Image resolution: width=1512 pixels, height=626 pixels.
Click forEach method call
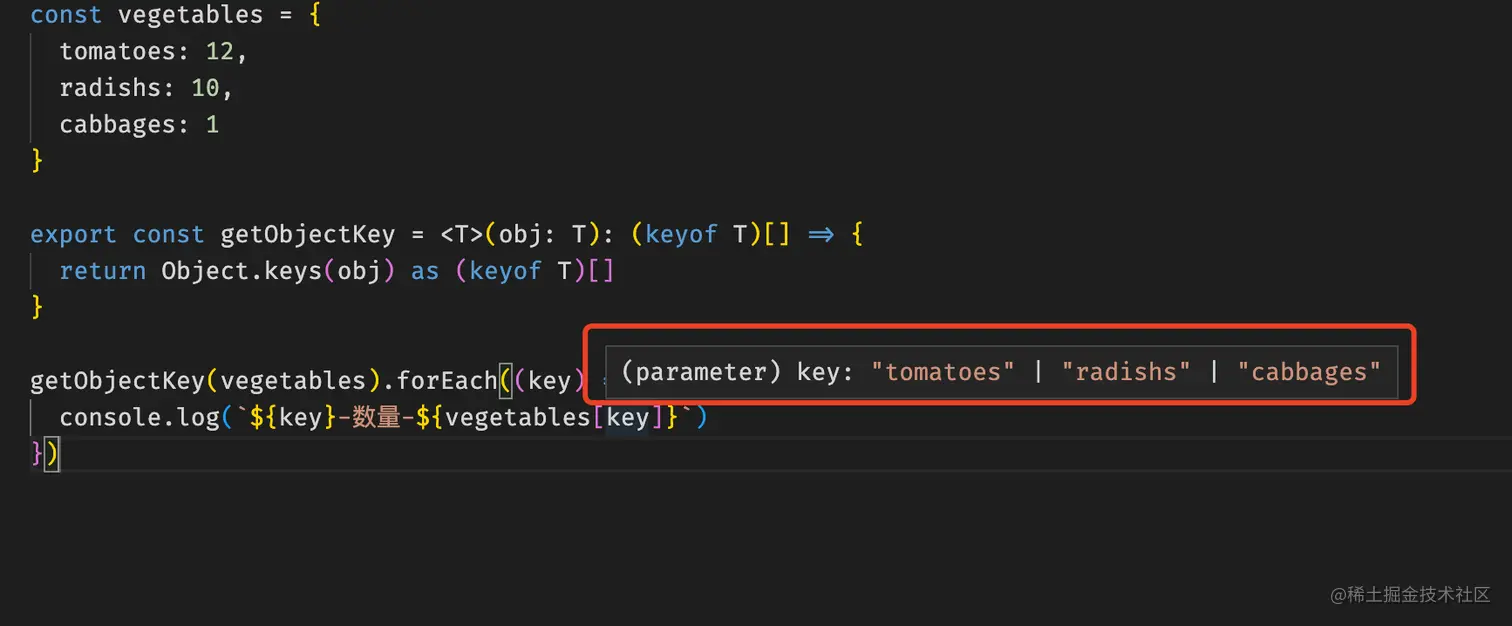pyautogui.click(x=447, y=381)
